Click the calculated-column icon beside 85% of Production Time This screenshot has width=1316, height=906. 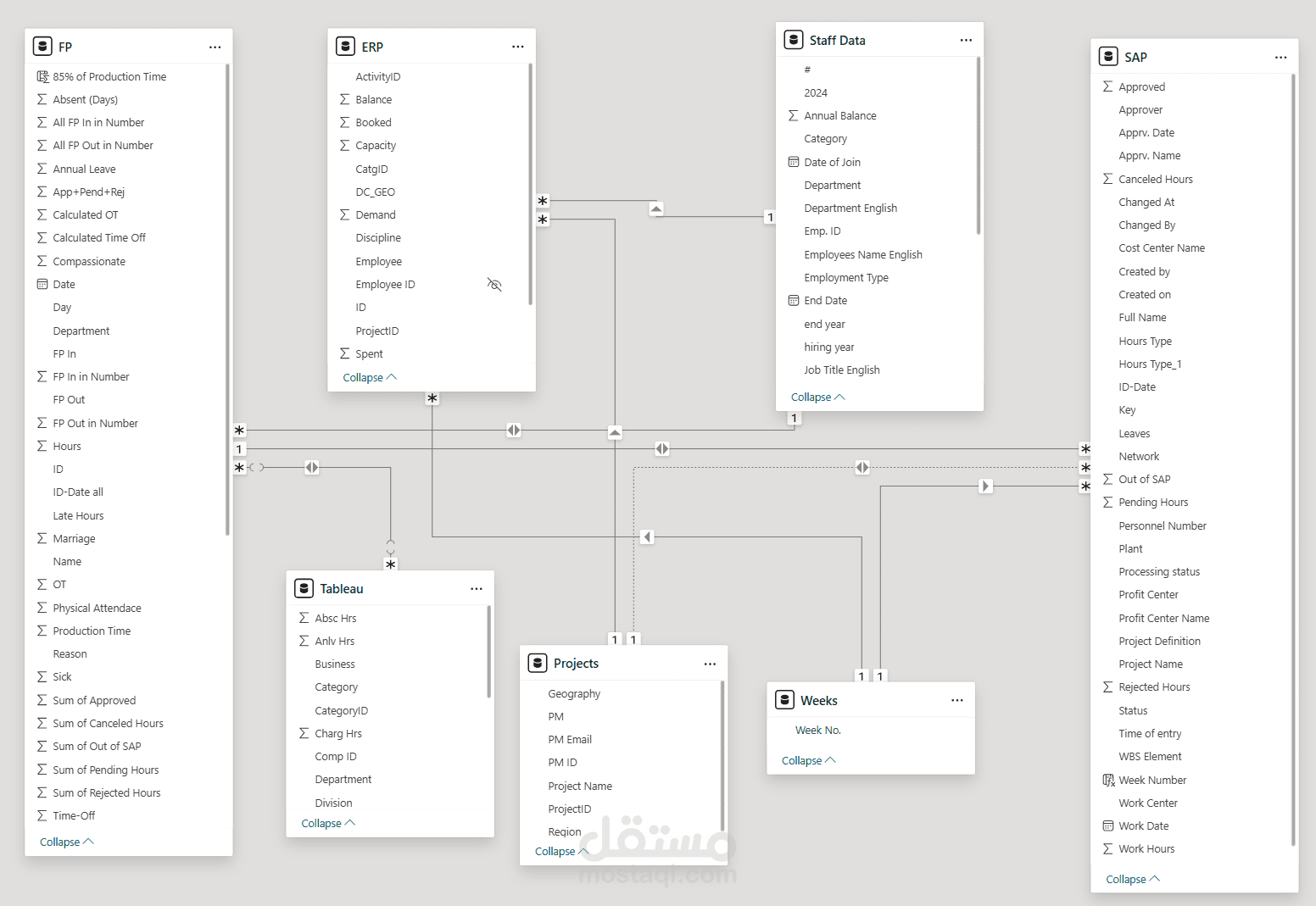pyautogui.click(x=42, y=76)
